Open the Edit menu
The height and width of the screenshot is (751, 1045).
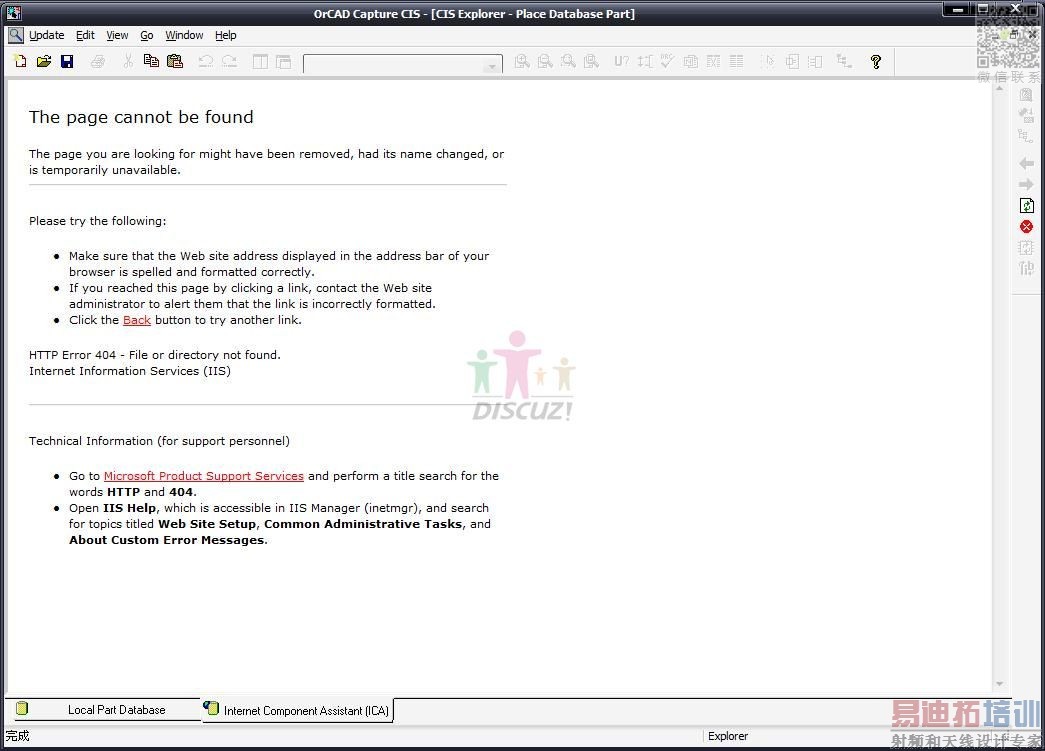85,35
